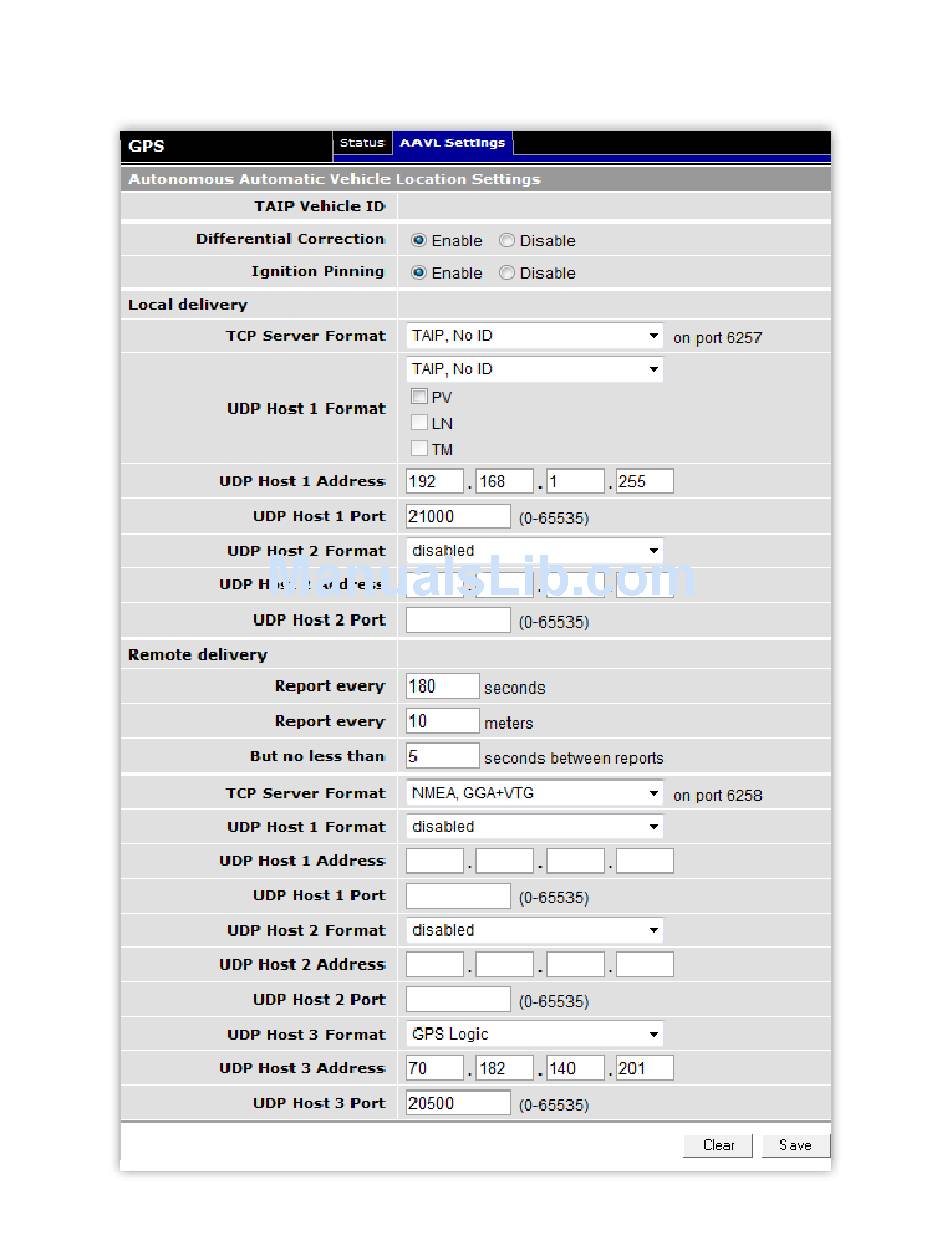
Task: Click Remote UDP Host 2 Port field
Action: tap(459, 999)
